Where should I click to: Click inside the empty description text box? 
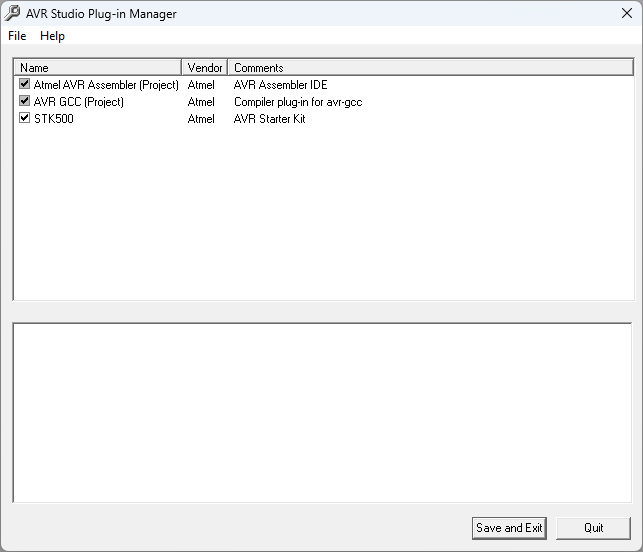point(322,413)
